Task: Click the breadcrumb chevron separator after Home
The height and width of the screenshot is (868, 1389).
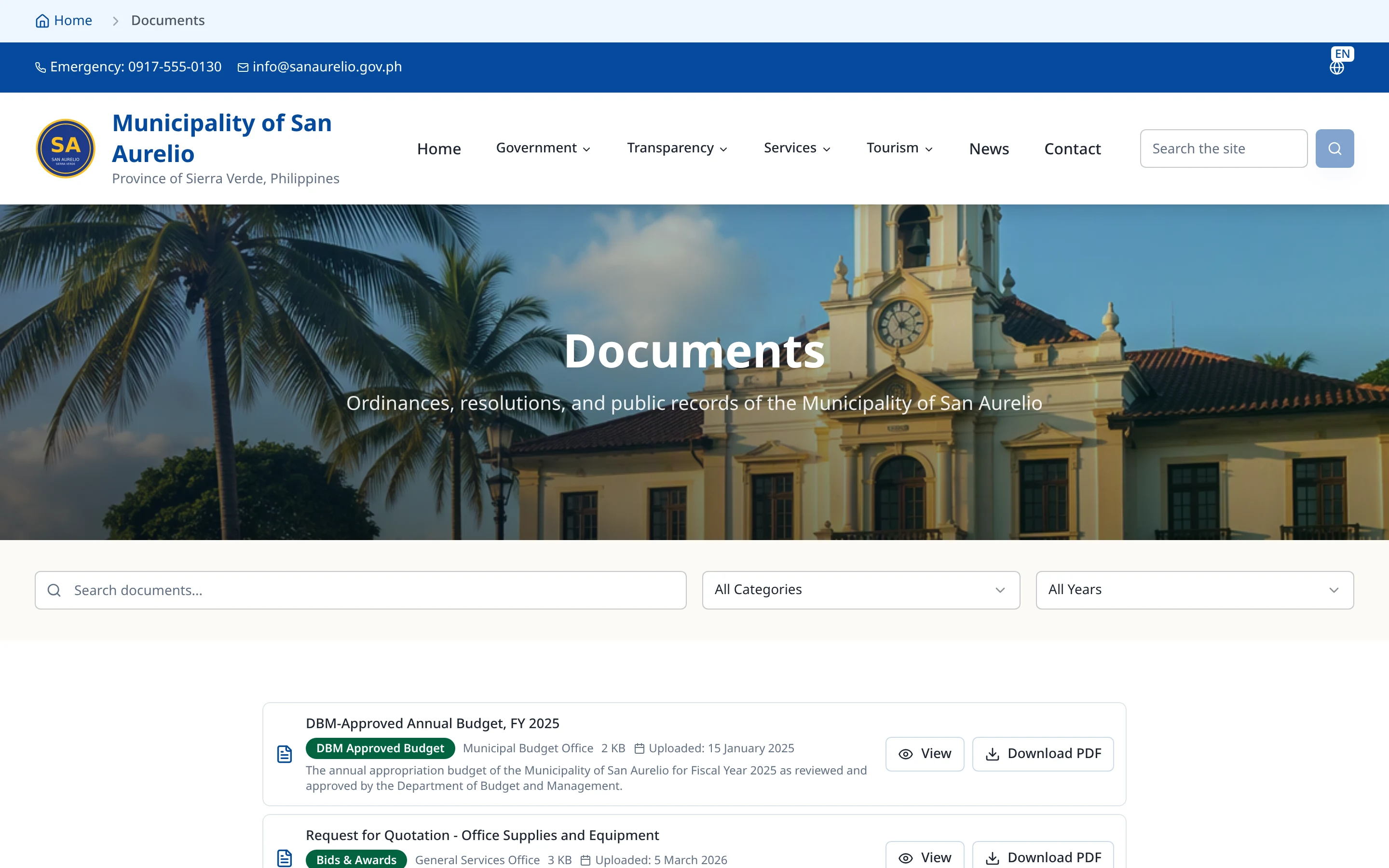Action: coord(115,21)
